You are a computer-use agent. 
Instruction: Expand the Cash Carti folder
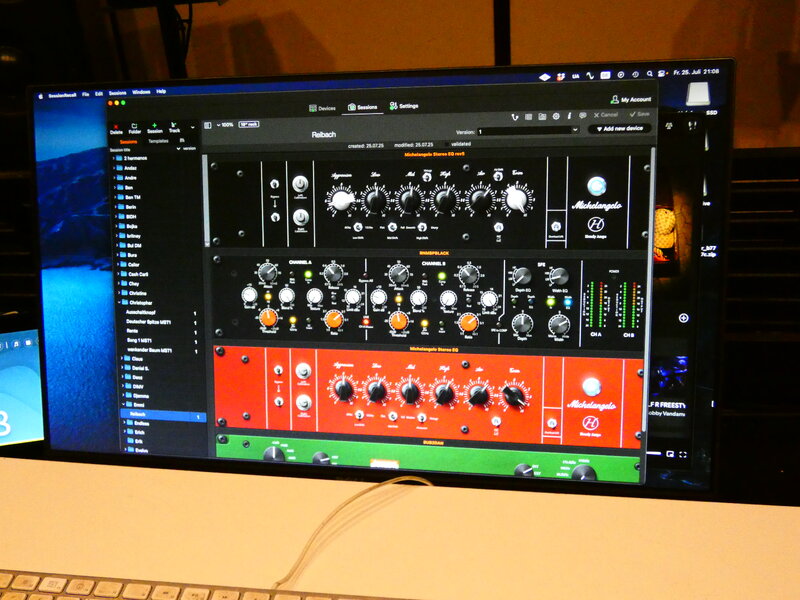coord(118,274)
